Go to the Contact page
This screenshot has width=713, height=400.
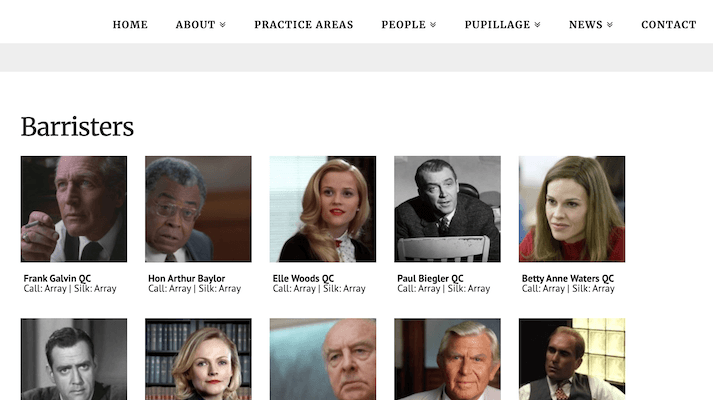click(668, 25)
